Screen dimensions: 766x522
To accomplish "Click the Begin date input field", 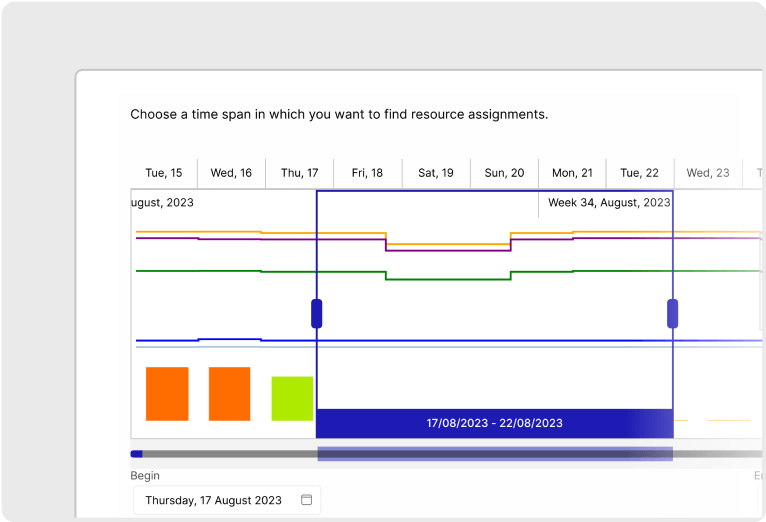I will point(227,500).
